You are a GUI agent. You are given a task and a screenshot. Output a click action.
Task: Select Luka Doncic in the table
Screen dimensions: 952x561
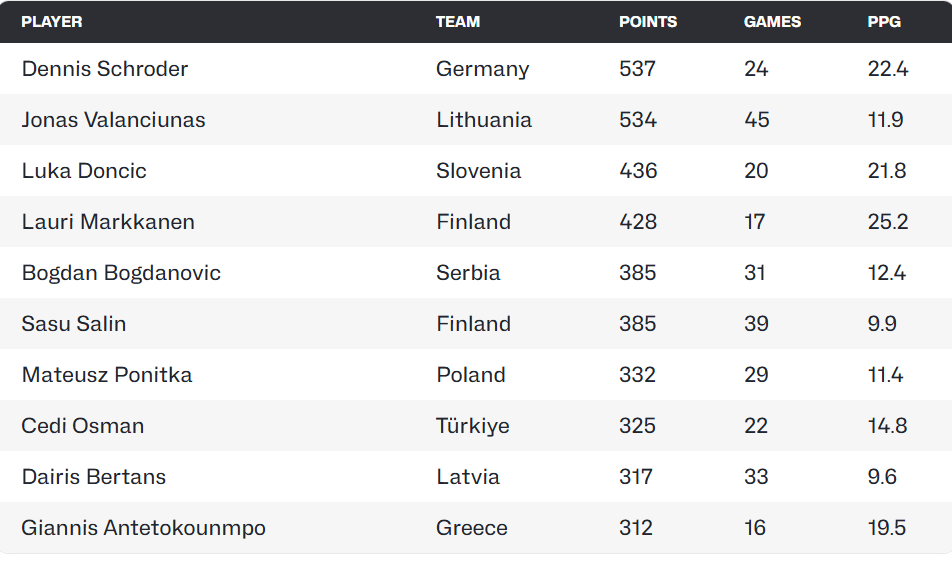(84, 171)
